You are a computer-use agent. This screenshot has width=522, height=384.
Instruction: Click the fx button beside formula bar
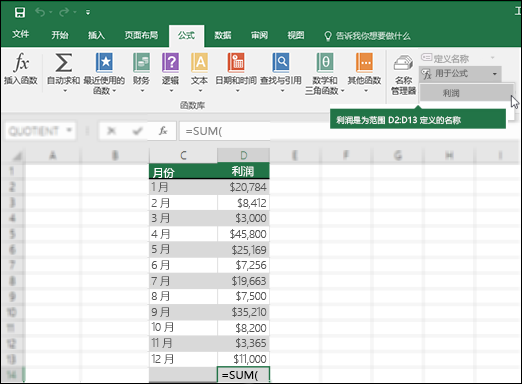[x=163, y=131]
